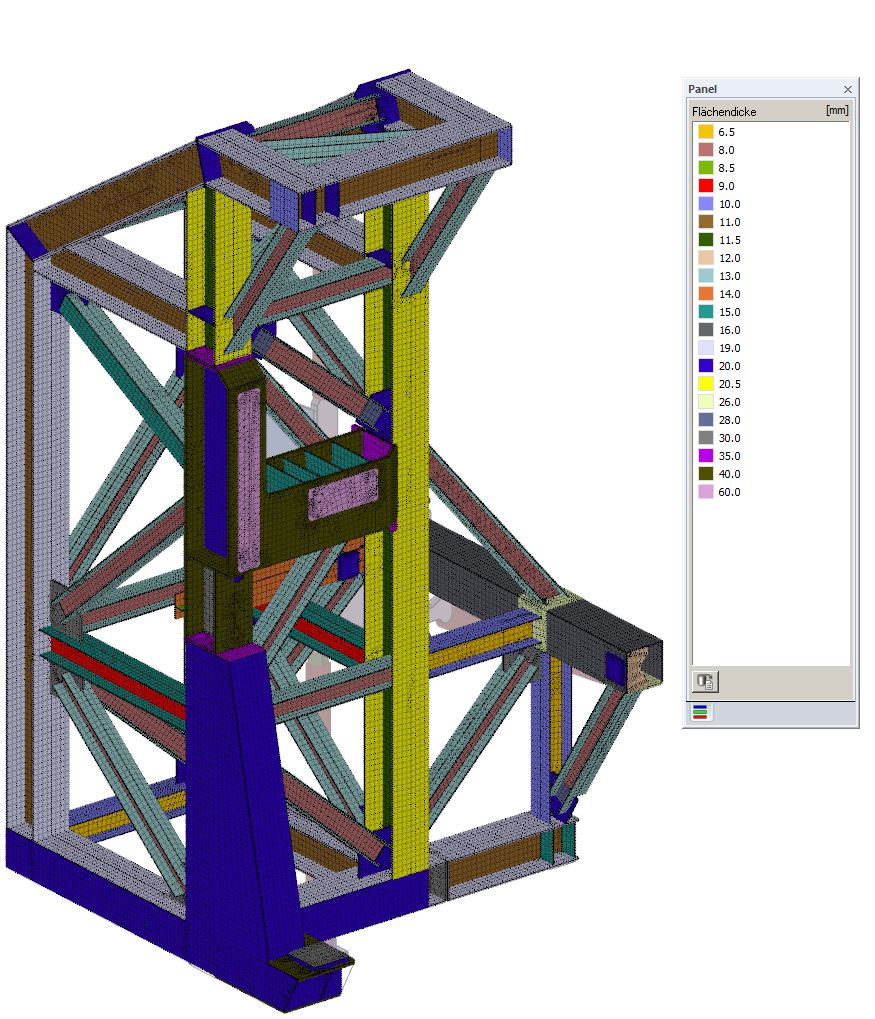Select the color scale tab at panel bottom
The width and height of the screenshot is (875, 1019).
click(x=700, y=712)
